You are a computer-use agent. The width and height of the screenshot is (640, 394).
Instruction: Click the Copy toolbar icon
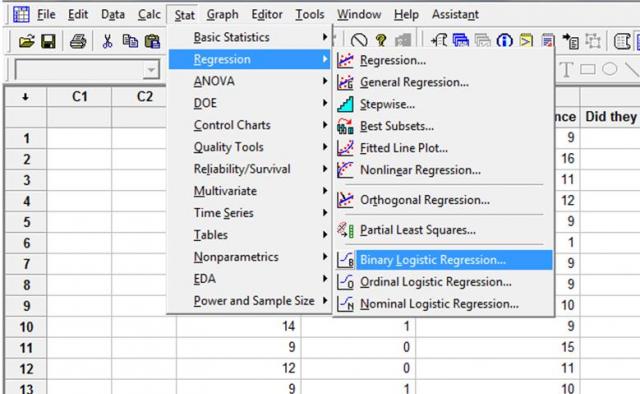(x=130, y=41)
